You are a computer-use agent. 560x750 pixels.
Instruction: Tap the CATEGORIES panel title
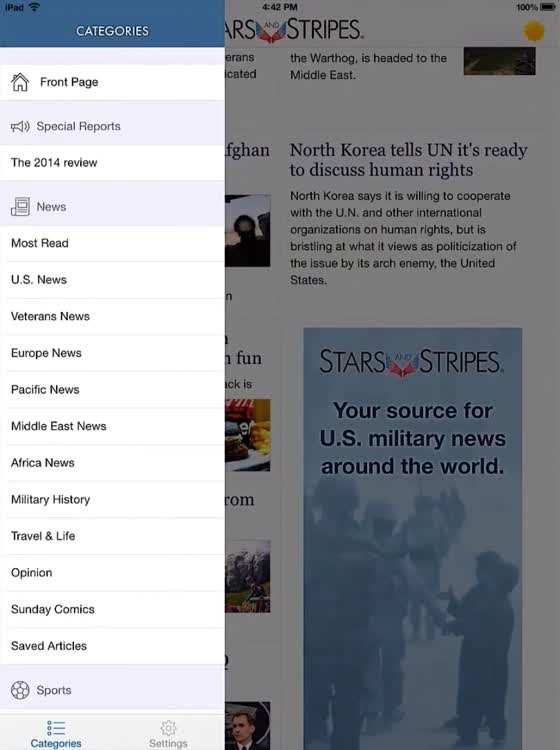[x=112, y=31]
